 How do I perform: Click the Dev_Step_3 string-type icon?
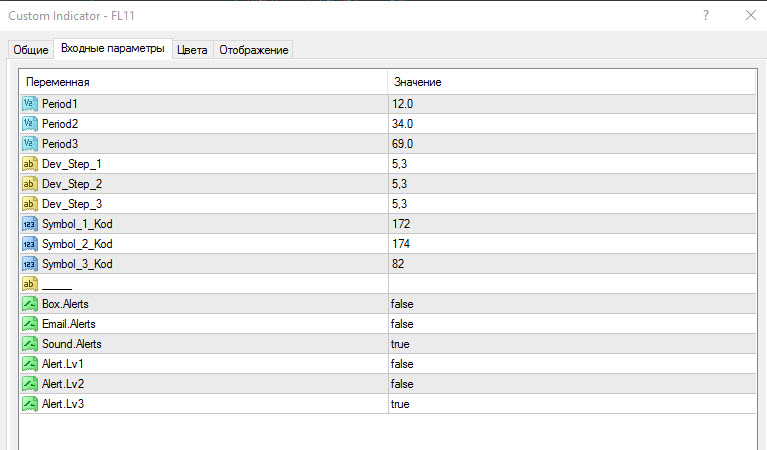point(30,204)
